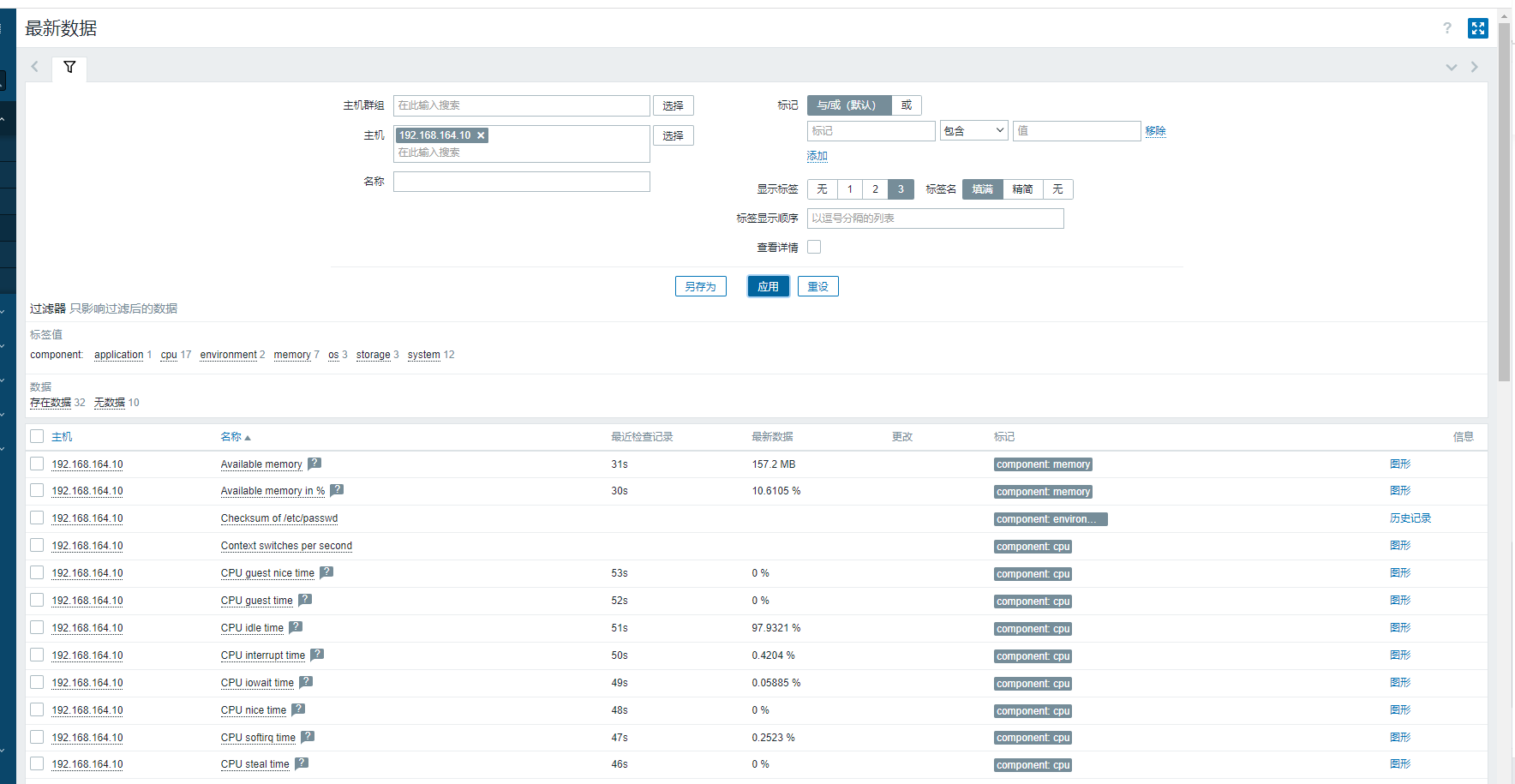Focus the 名称 input field
Image resolution: width=1515 pixels, height=784 pixels.
coord(522,182)
